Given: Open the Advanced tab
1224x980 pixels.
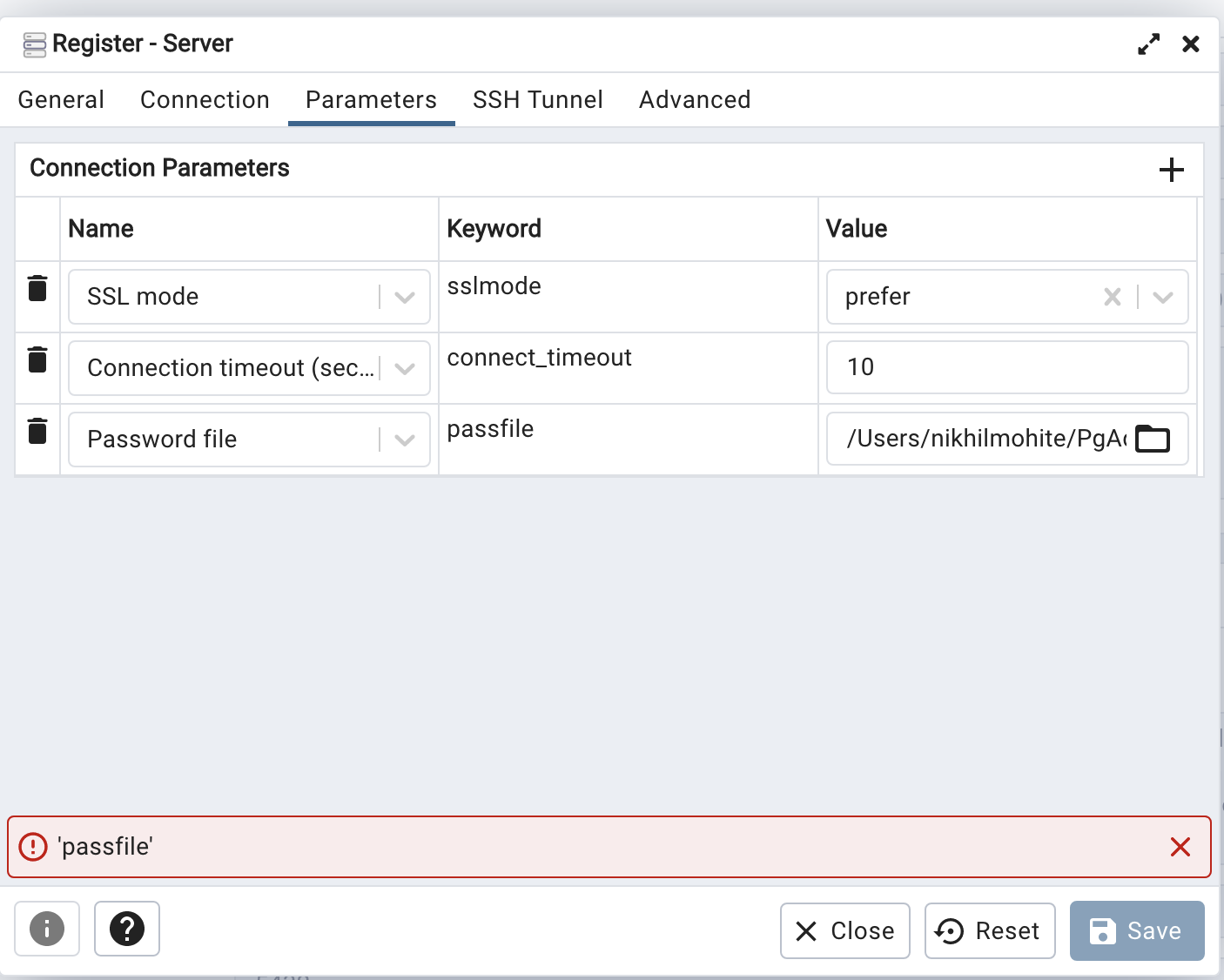Looking at the screenshot, I should tap(694, 99).
